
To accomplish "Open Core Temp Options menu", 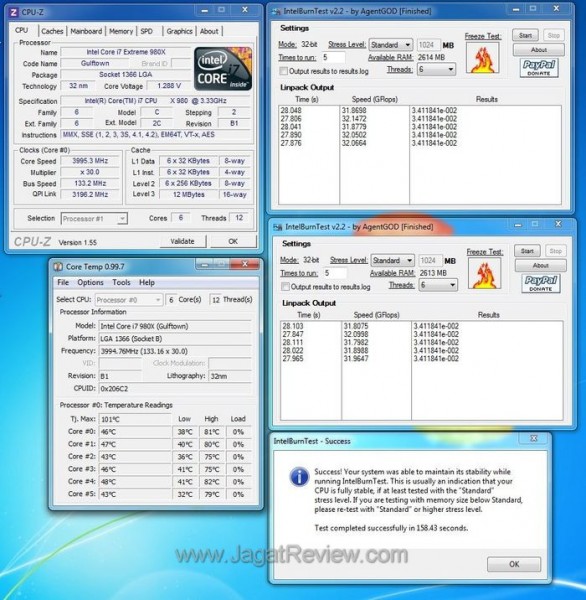I will [x=90, y=282].
